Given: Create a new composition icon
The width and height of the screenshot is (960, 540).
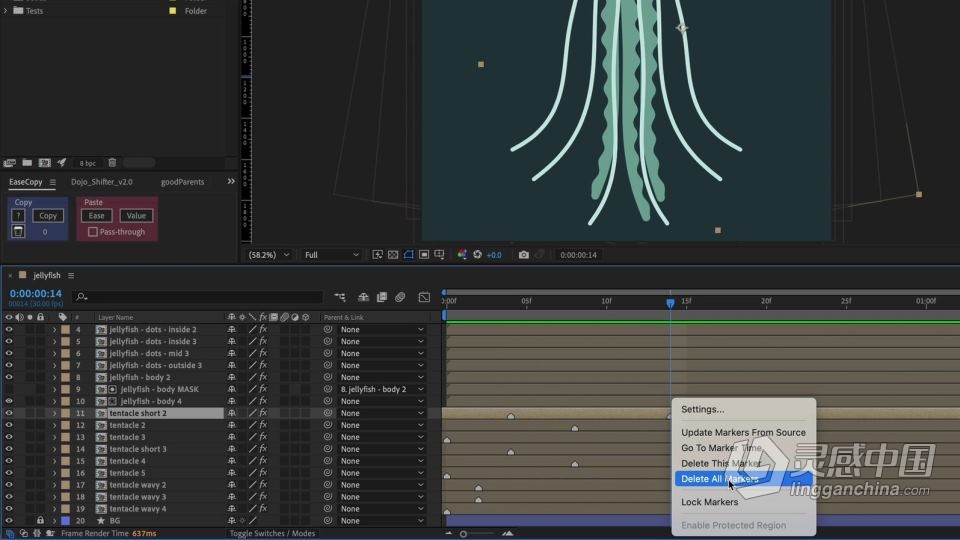Looking at the screenshot, I should [x=45, y=163].
